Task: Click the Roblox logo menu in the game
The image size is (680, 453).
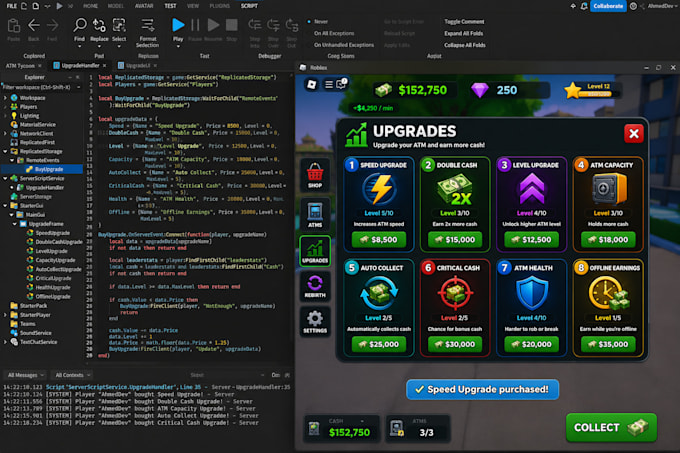Action: 311,84
